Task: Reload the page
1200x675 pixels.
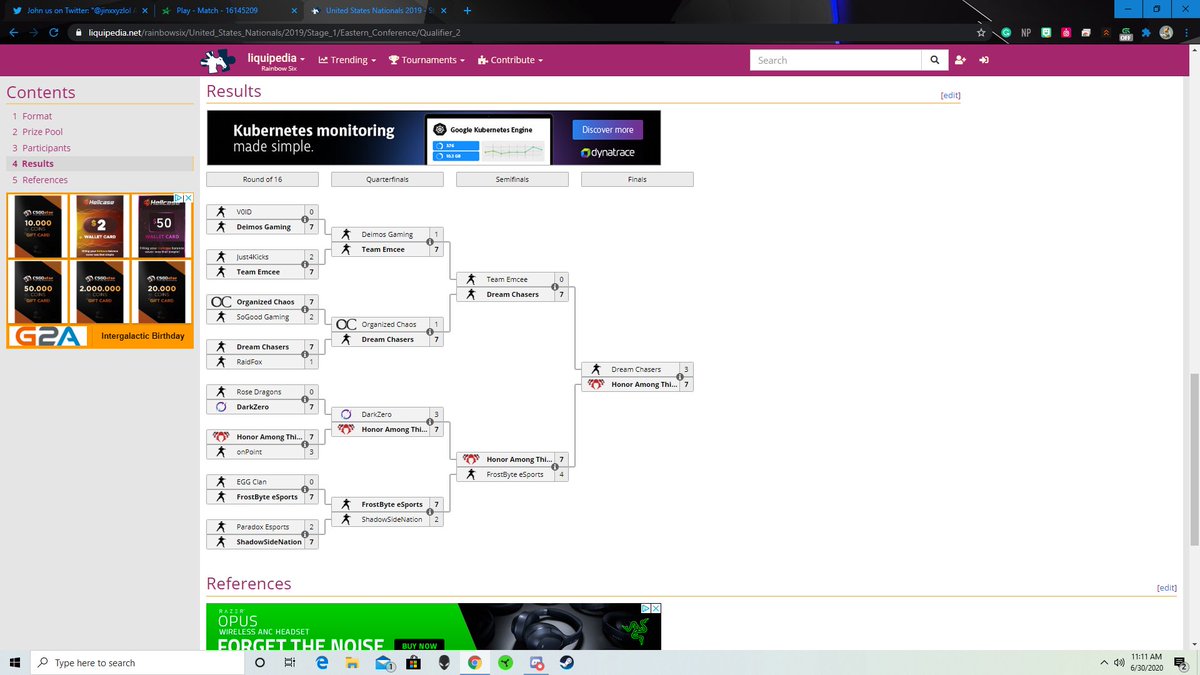Action: (53, 32)
